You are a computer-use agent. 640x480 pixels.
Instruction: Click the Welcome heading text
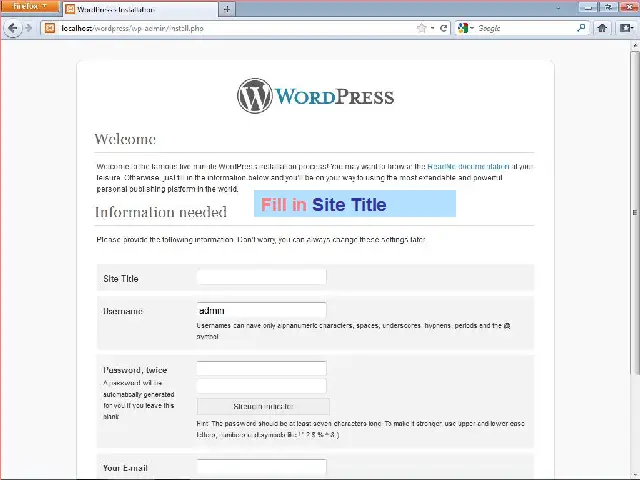[x=125, y=139]
